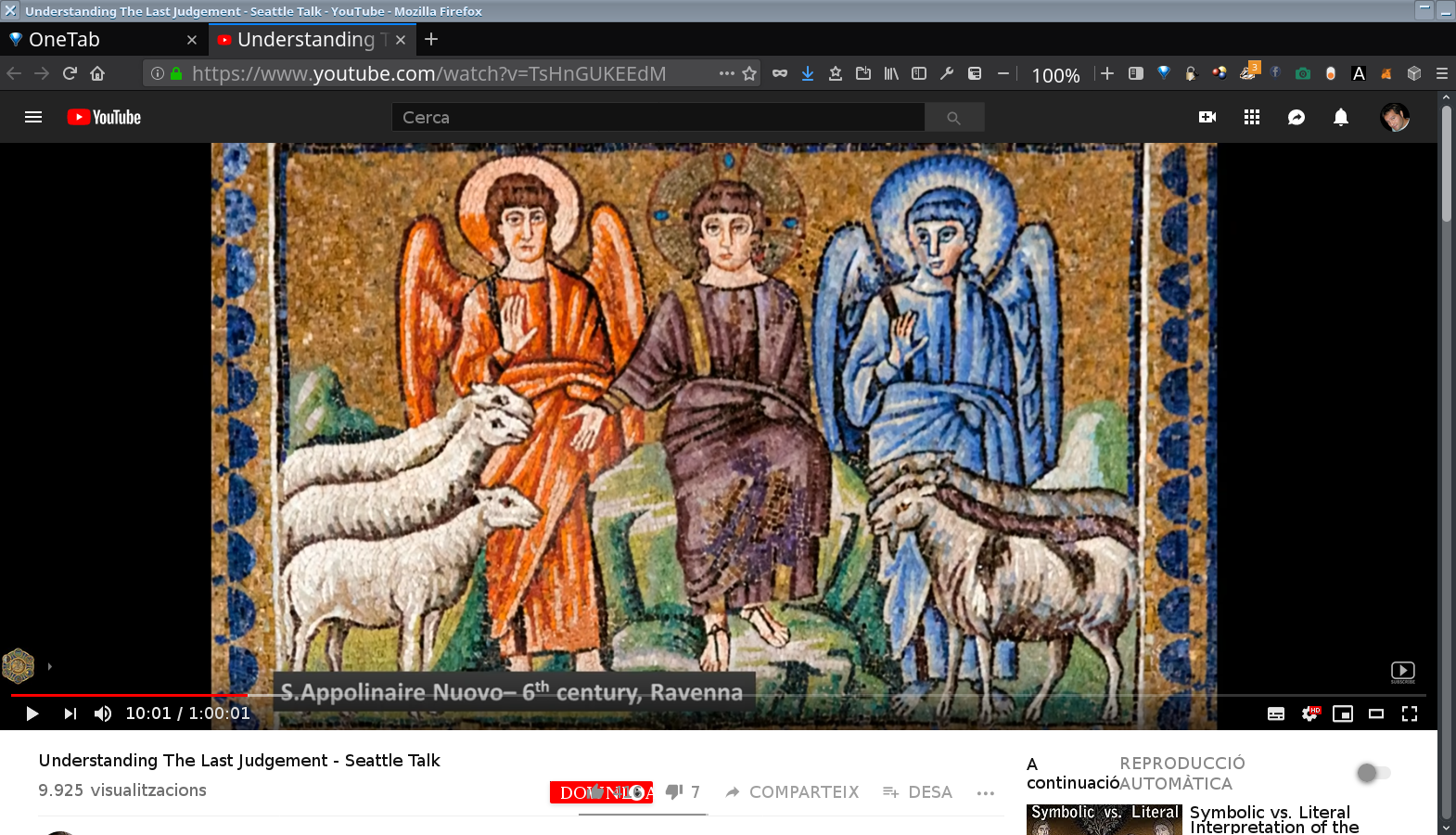1456x835 pixels.
Task: Close the Understanding tab
Action: click(401, 40)
